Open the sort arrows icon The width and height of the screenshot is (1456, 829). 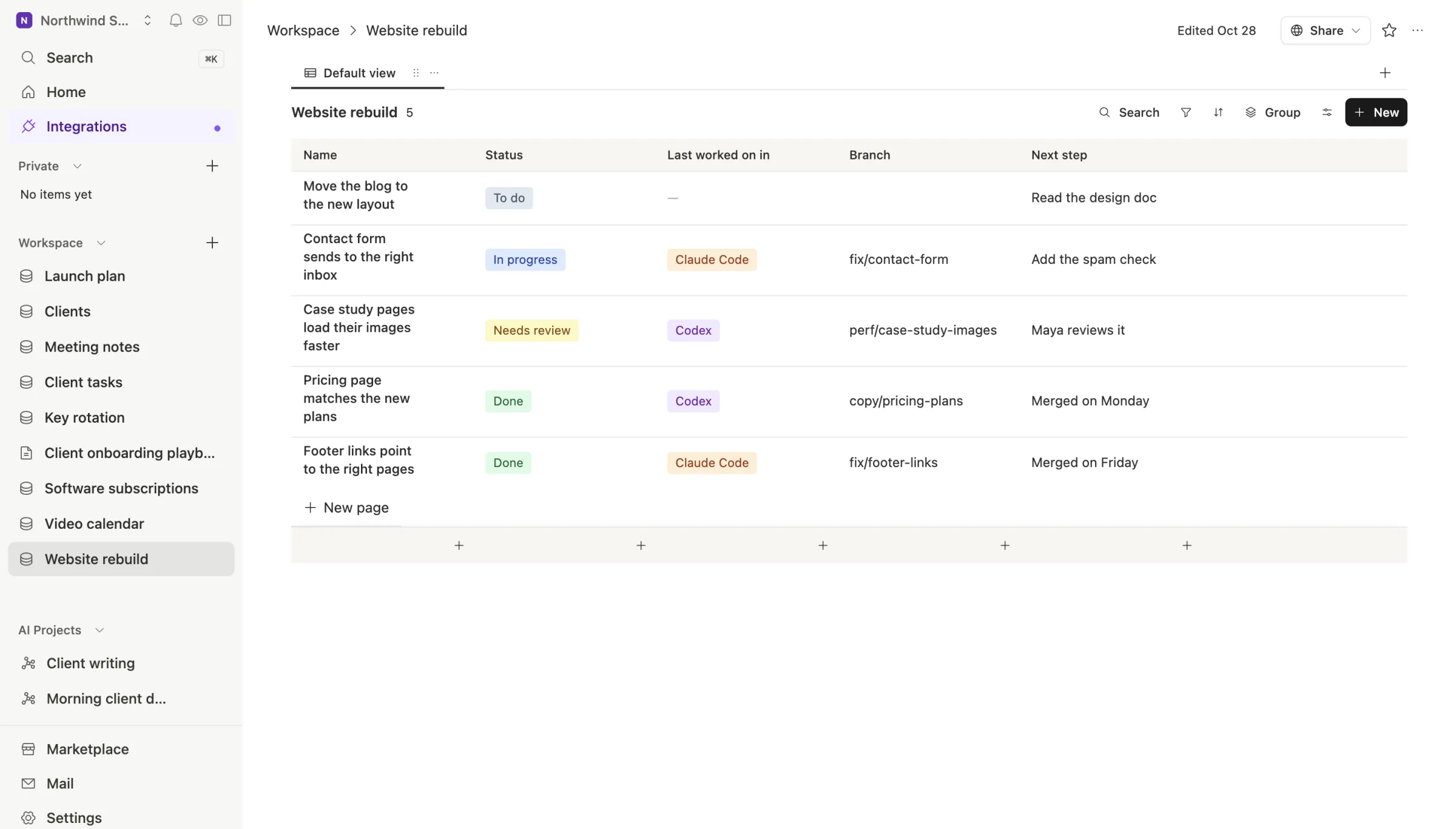pyautogui.click(x=1218, y=113)
